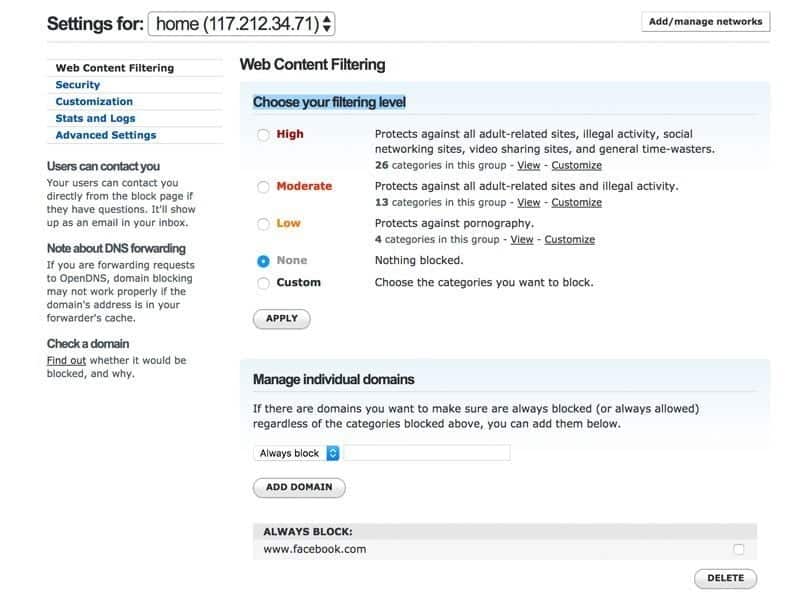
Task: Tick the checkbox for www.facebook.com
Action: pos(738,549)
